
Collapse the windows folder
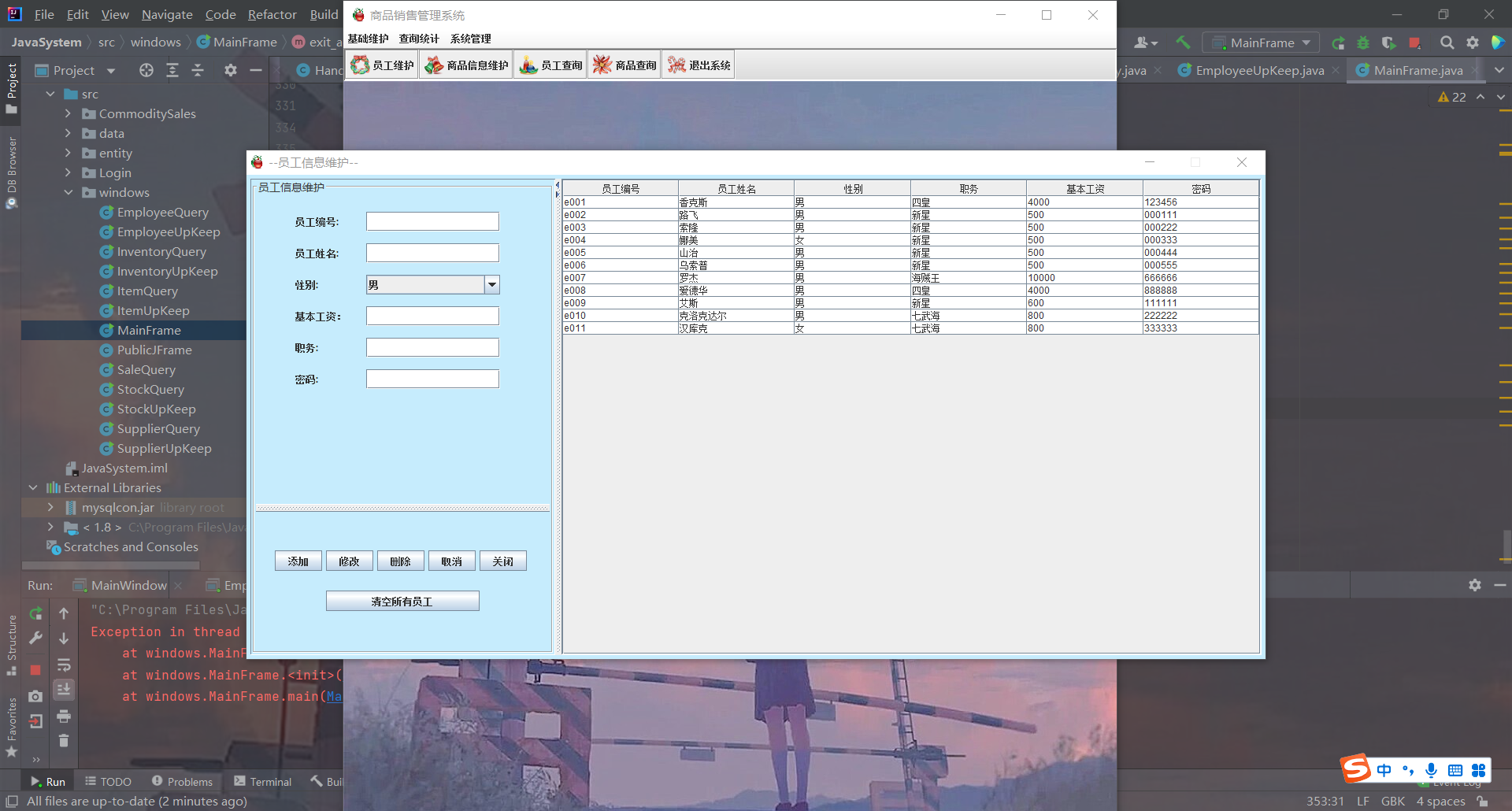pyautogui.click(x=68, y=192)
